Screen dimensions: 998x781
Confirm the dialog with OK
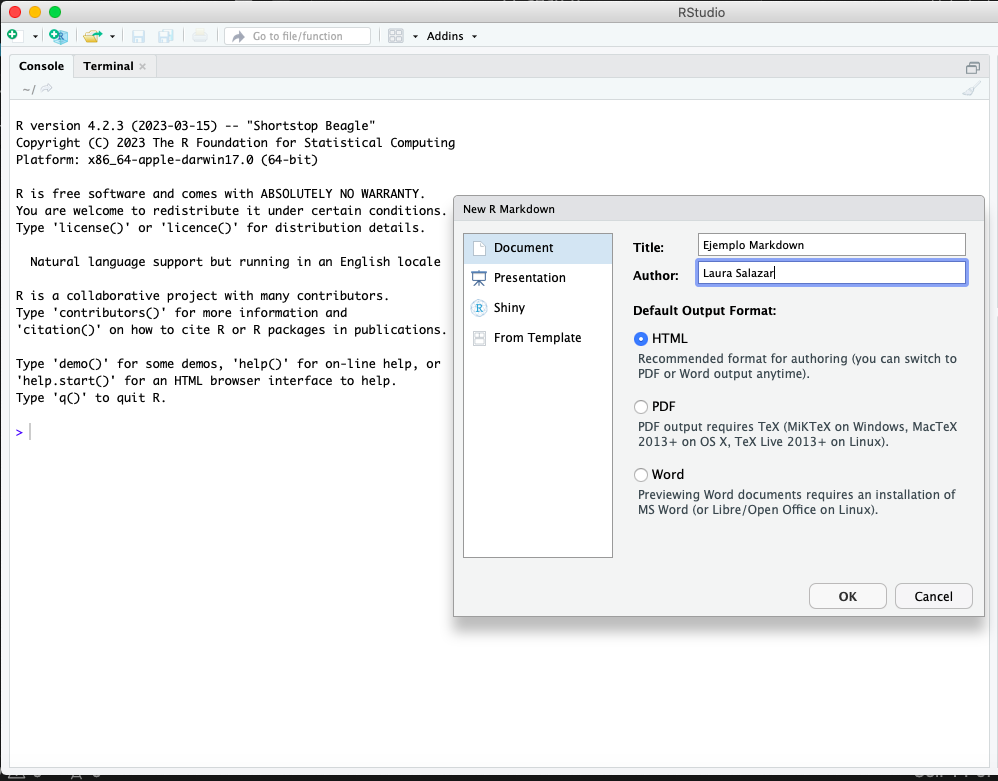[847, 596]
